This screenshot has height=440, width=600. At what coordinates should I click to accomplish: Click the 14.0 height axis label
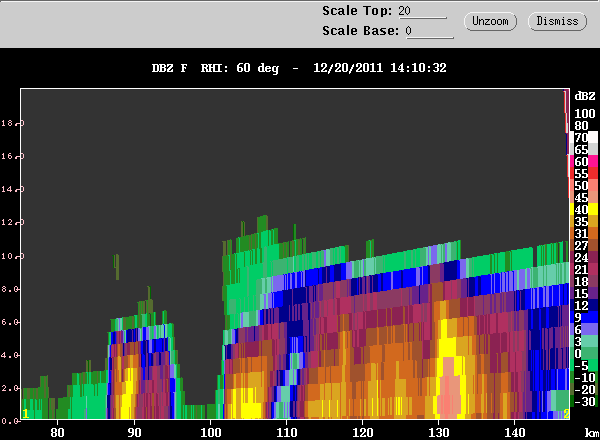12,189
